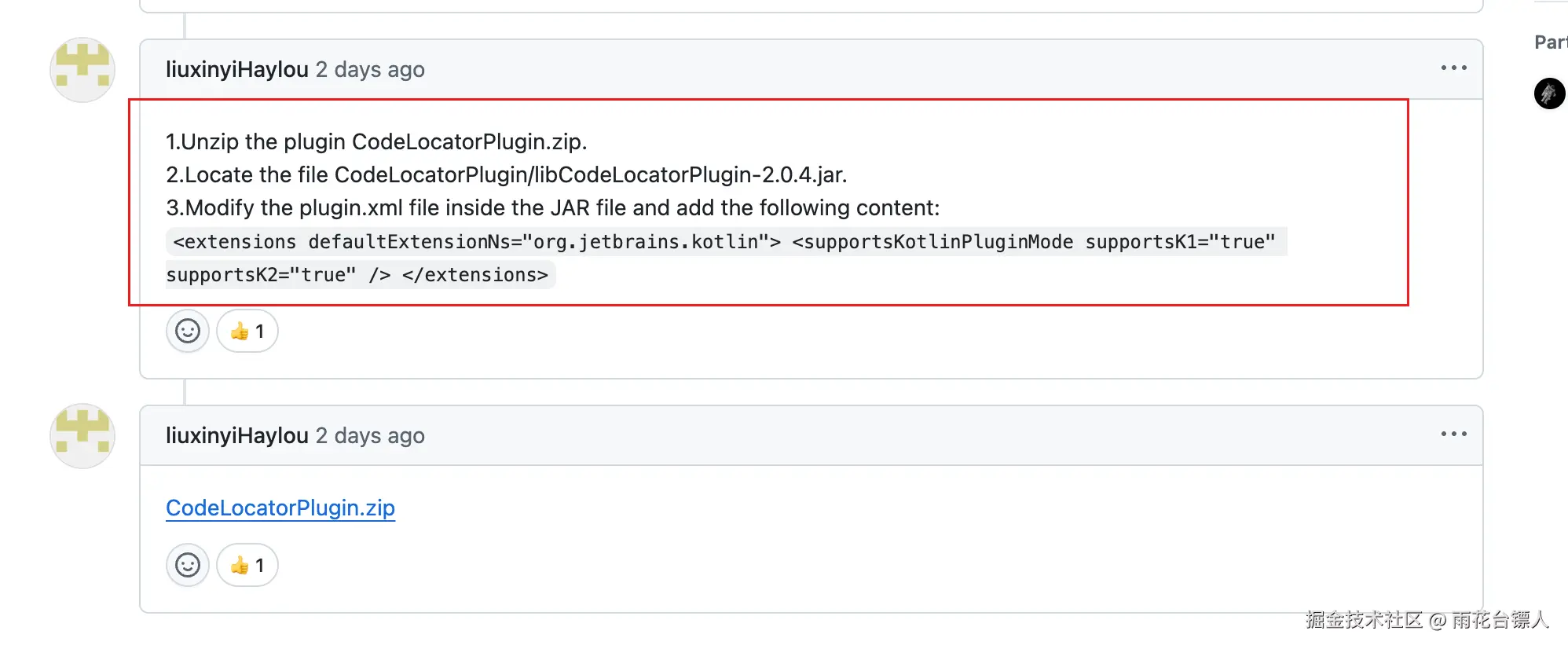Image resolution: width=1568 pixels, height=649 pixels.
Task: Click the "2 days ago" timestamp on the zip comment
Action: tap(370, 435)
